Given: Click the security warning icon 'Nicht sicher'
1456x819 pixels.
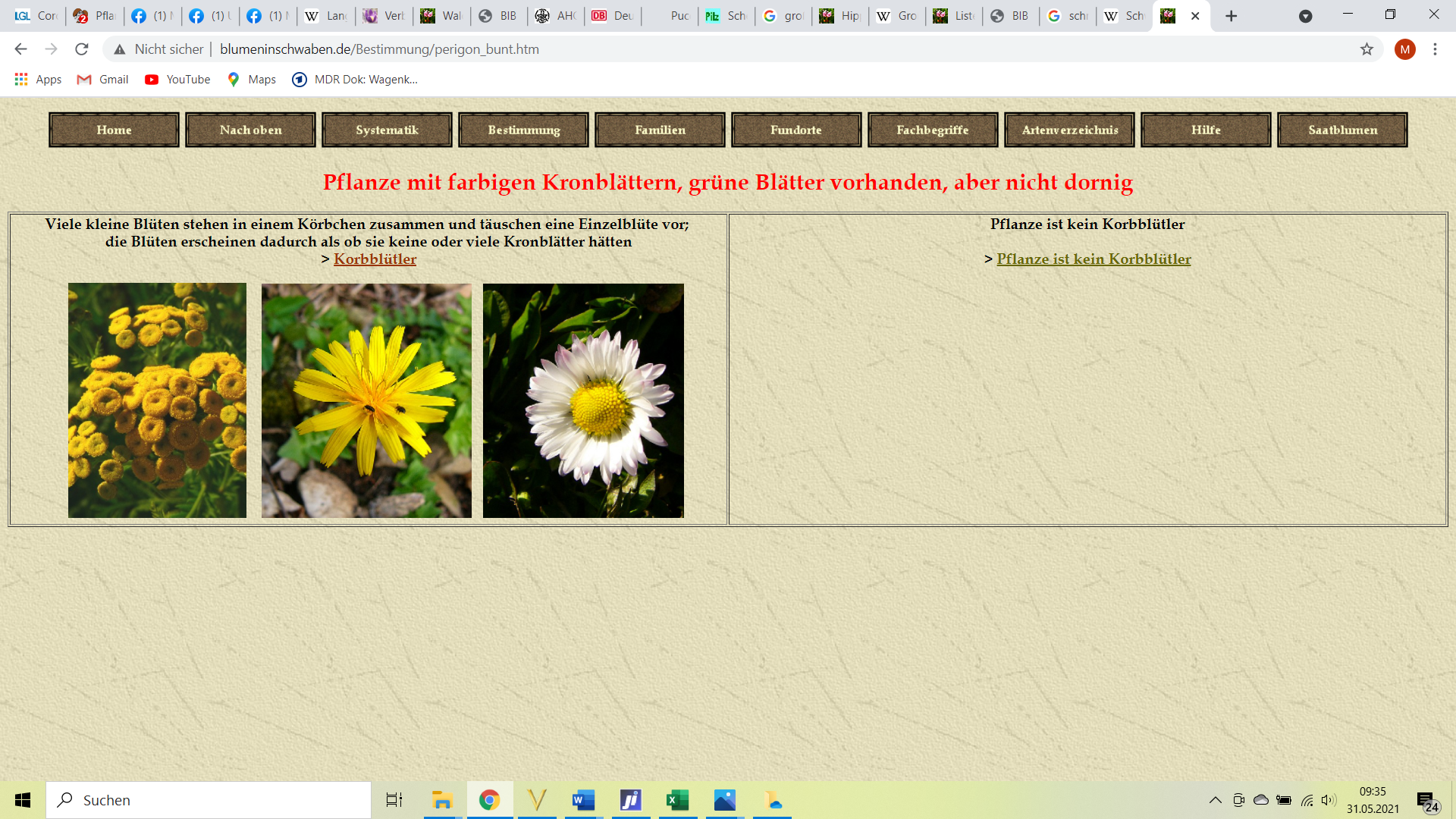Looking at the screenshot, I should pyautogui.click(x=120, y=49).
